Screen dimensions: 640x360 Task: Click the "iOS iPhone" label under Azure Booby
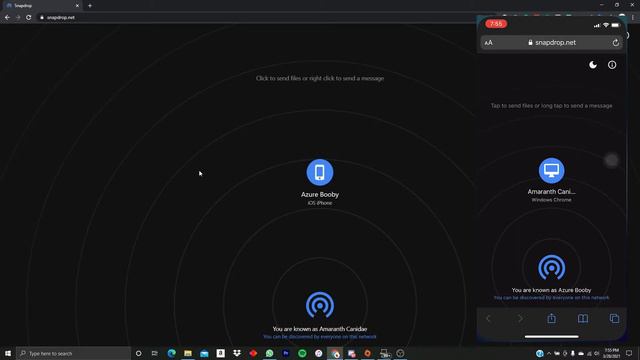tap(320, 203)
